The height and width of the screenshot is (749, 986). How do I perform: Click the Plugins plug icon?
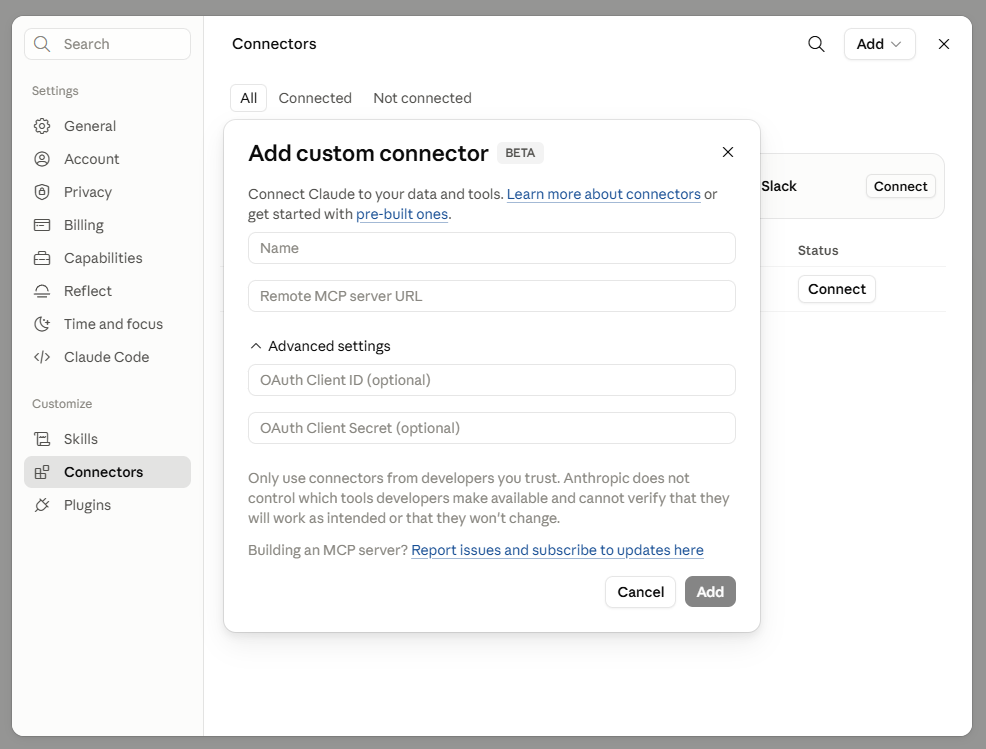coord(42,505)
